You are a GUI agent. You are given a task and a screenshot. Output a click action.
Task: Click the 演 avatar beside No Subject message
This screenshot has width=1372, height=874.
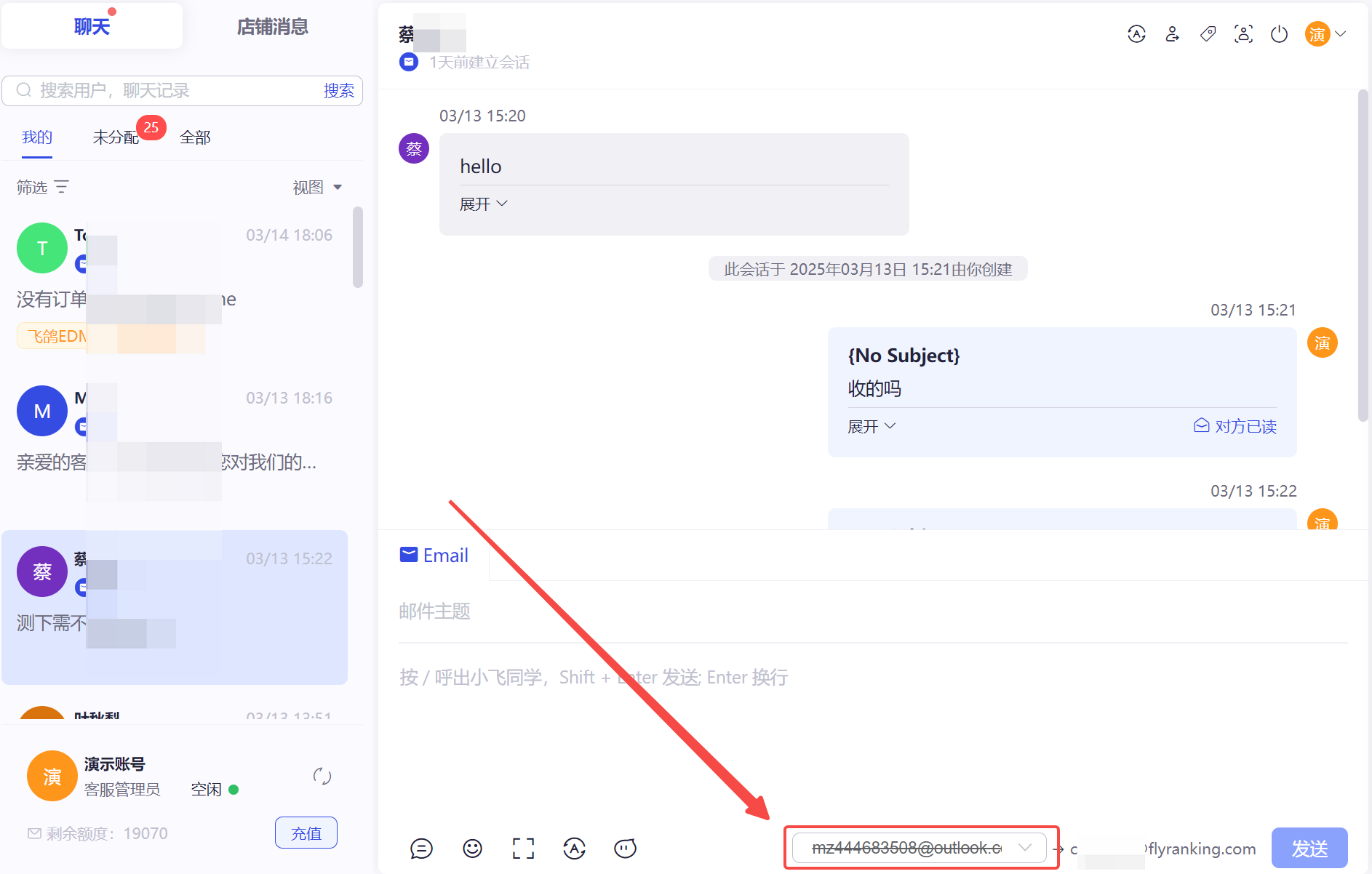(x=1323, y=342)
